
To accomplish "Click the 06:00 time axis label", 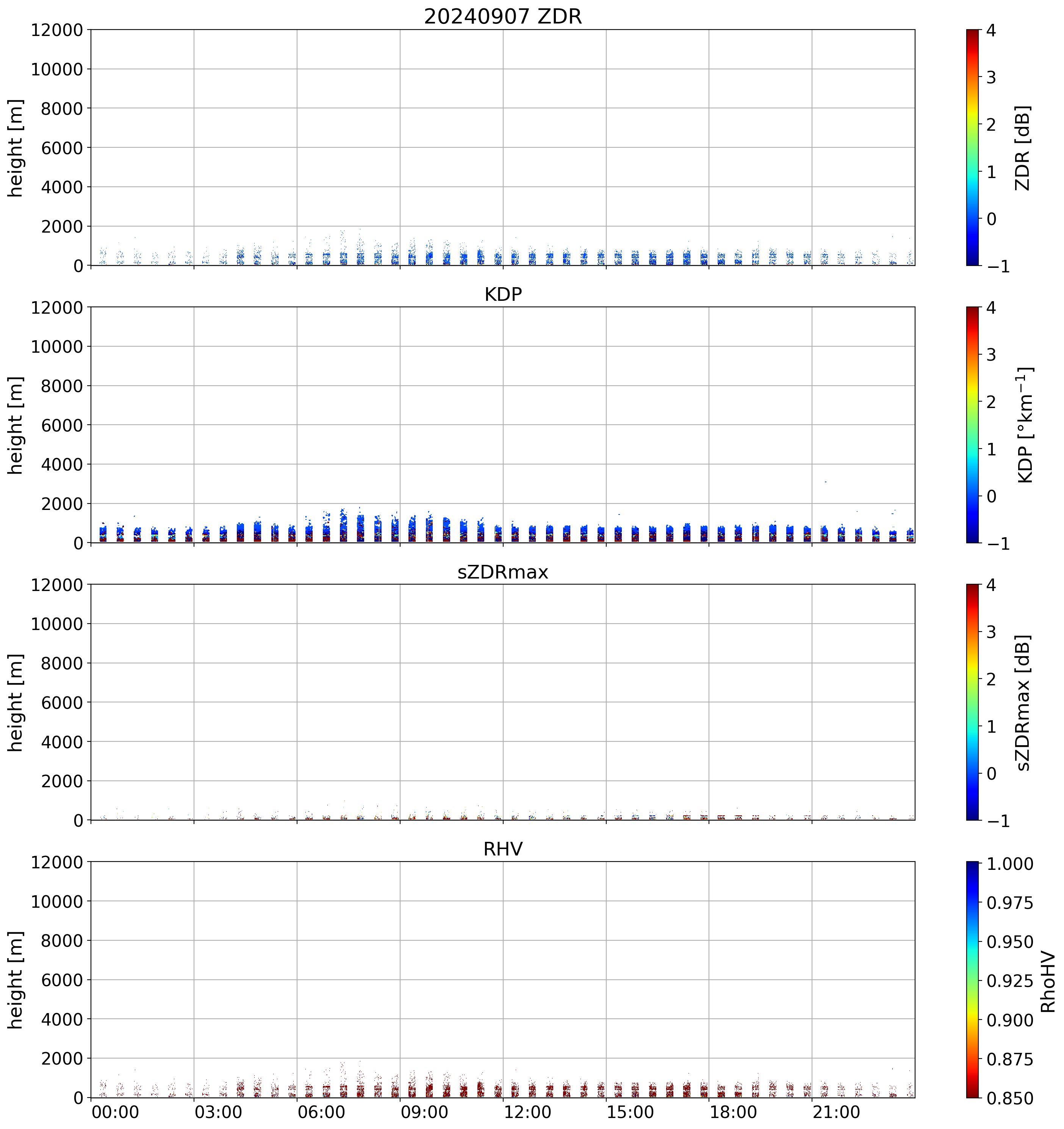I will [x=322, y=1112].
